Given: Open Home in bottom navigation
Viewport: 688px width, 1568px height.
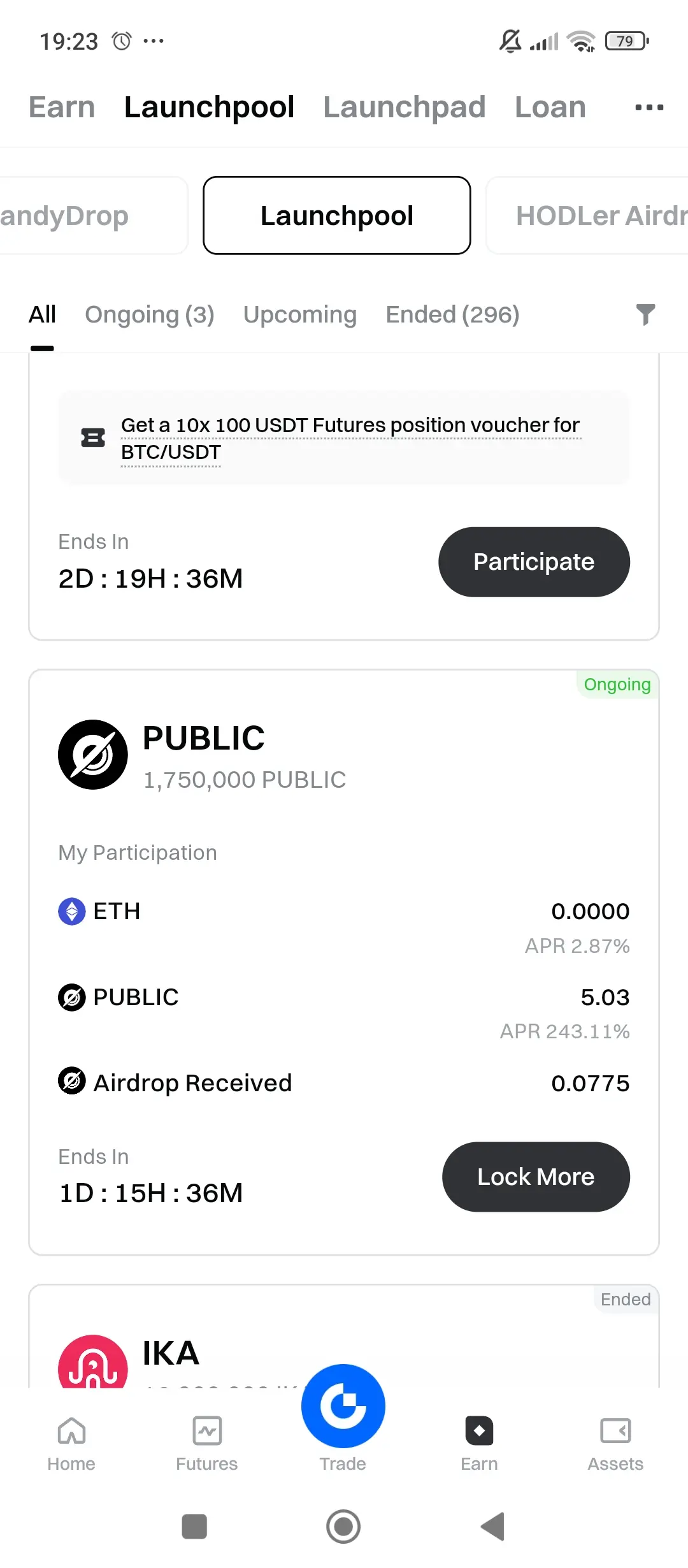Looking at the screenshot, I should [71, 1444].
